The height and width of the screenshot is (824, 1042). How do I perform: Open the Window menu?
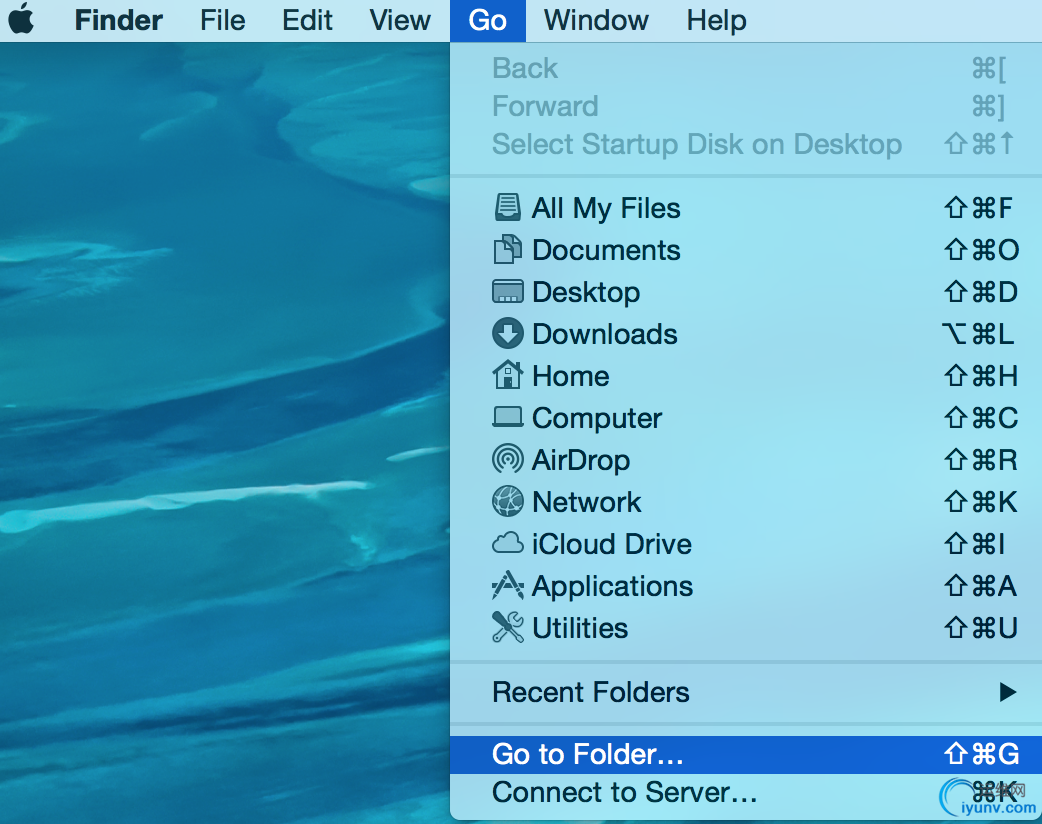point(596,20)
